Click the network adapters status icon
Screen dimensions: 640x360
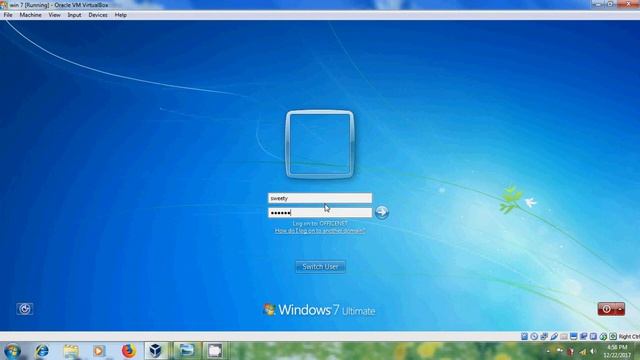pyautogui.click(x=544, y=336)
